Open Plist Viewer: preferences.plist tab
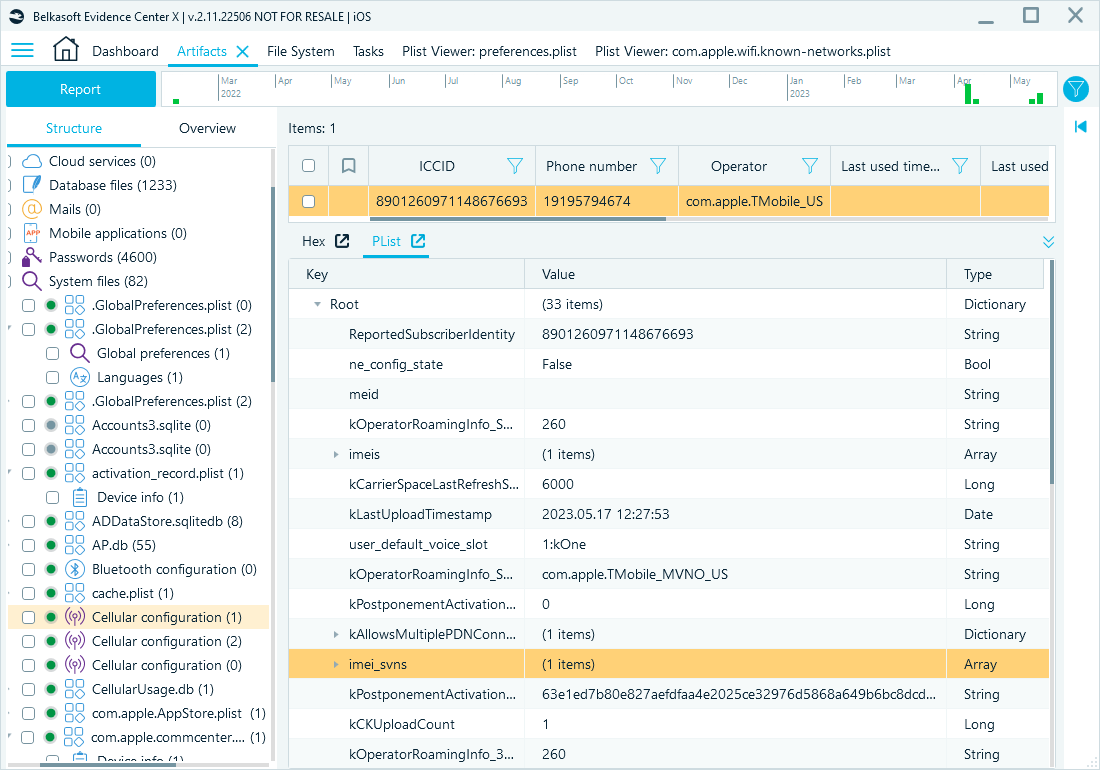Viewport: 1100px width, 770px height. pyautogui.click(x=490, y=51)
